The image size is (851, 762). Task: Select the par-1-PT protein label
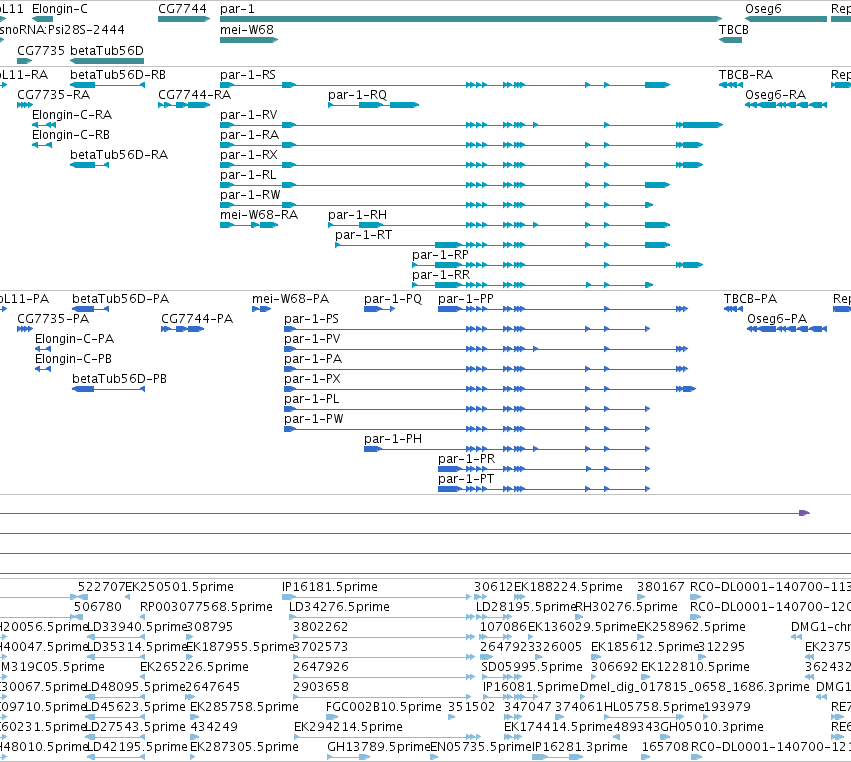pos(466,479)
